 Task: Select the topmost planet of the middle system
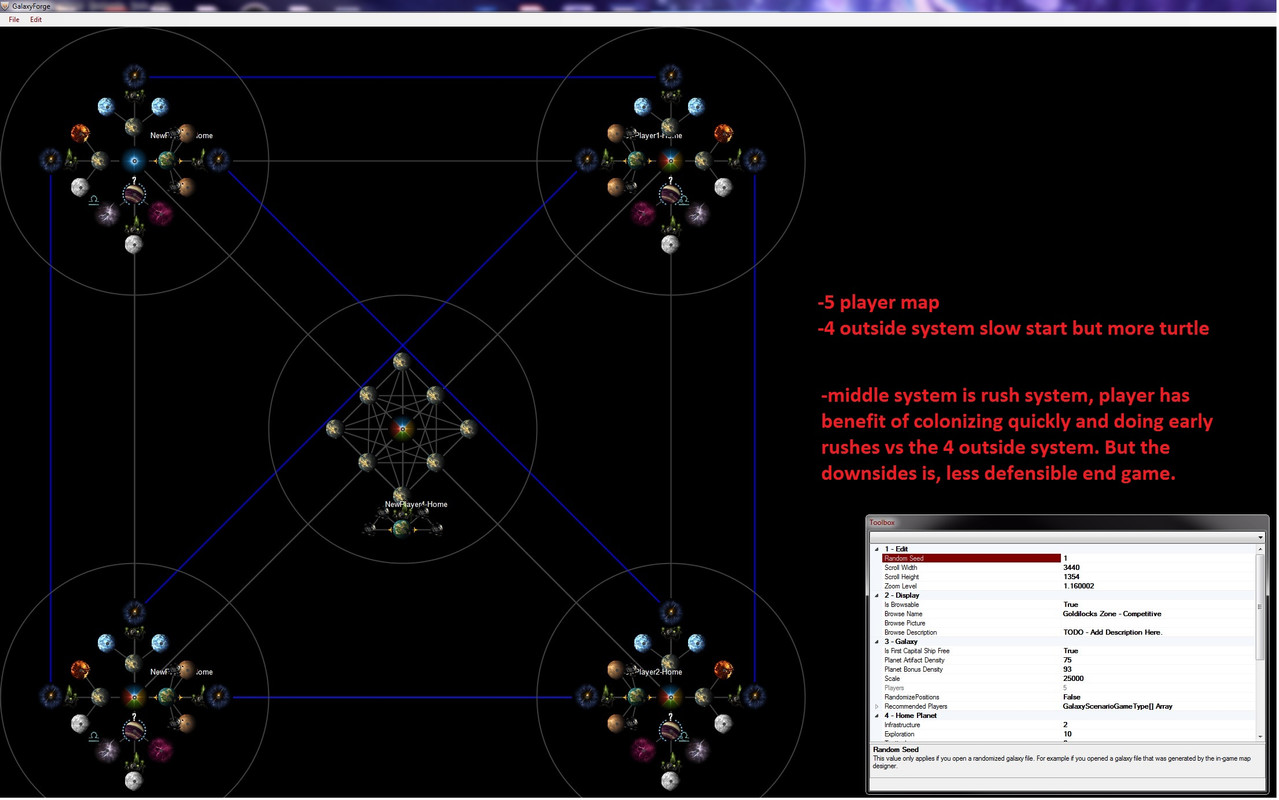point(401,361)
